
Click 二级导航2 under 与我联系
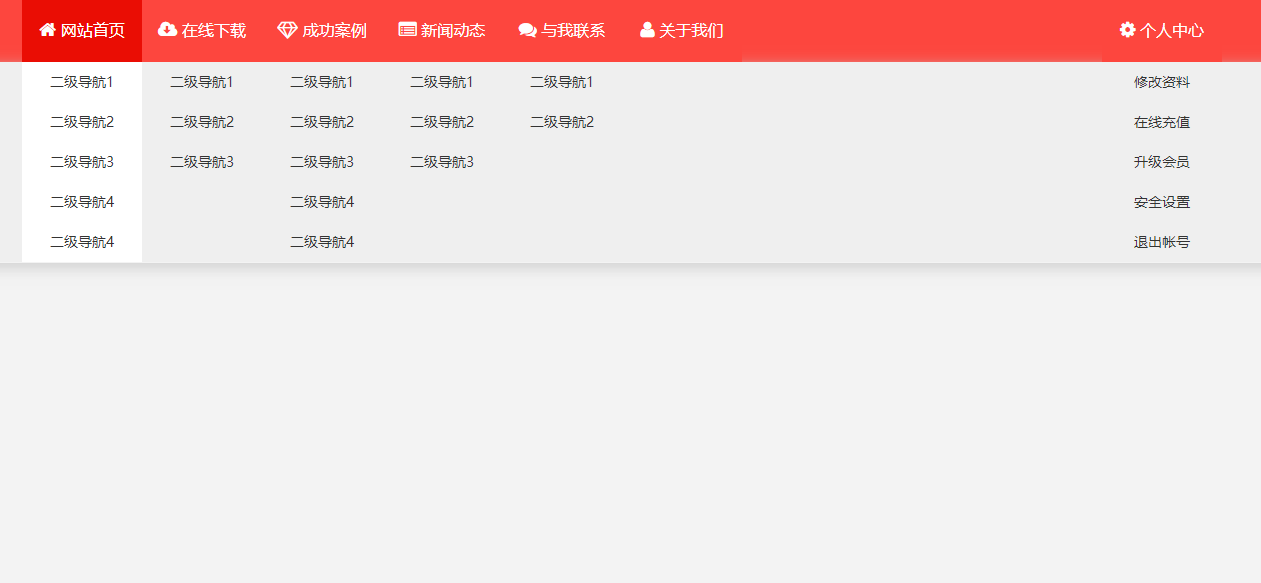pos(562,122)
